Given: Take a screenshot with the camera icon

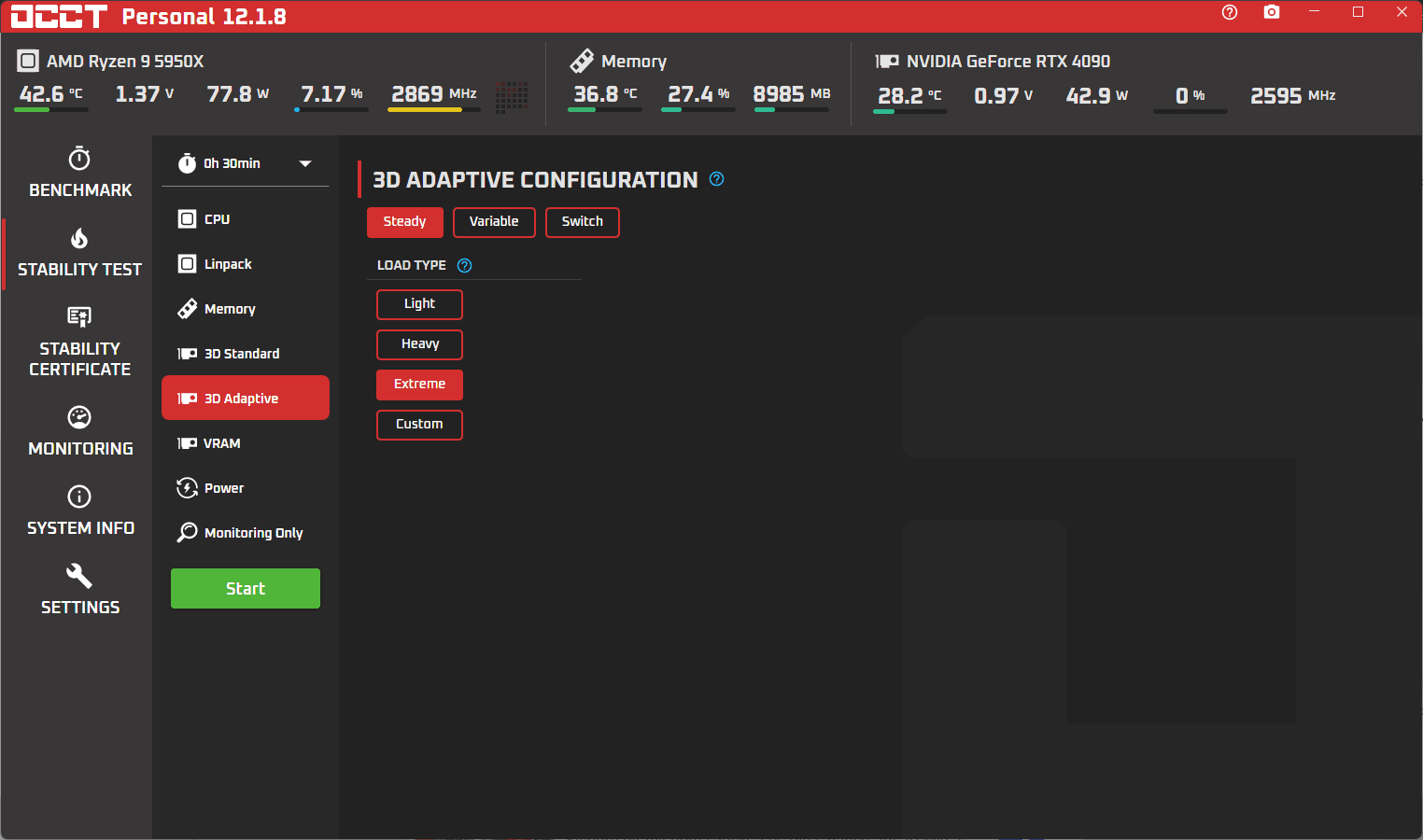Looking at the screenshot, I should pyautogui.click(x=1272, y=12).
